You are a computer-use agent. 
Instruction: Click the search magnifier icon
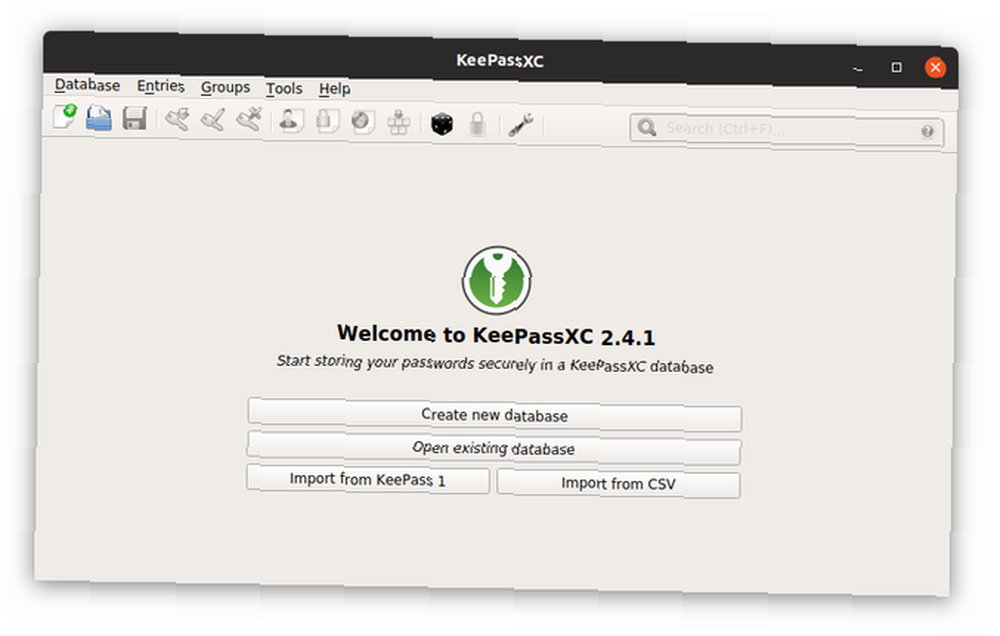(647, 128)
